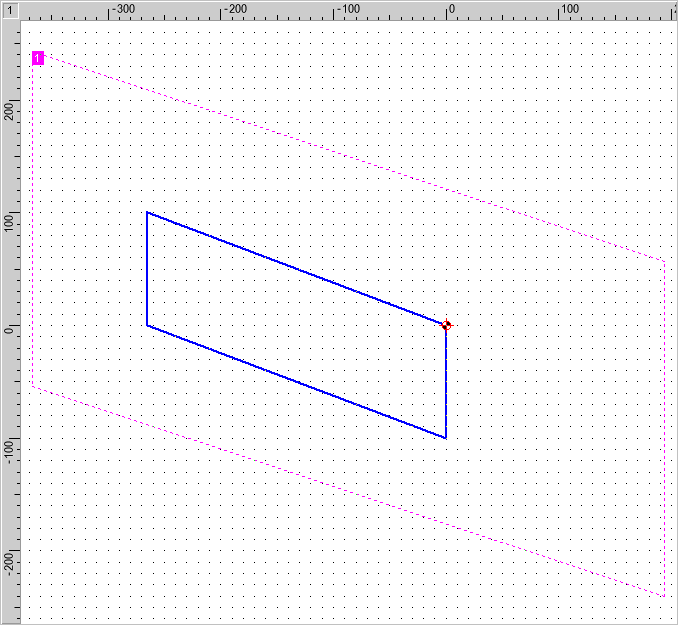Select the bottom-right corner of the blue parallelogram

(446, 438)
